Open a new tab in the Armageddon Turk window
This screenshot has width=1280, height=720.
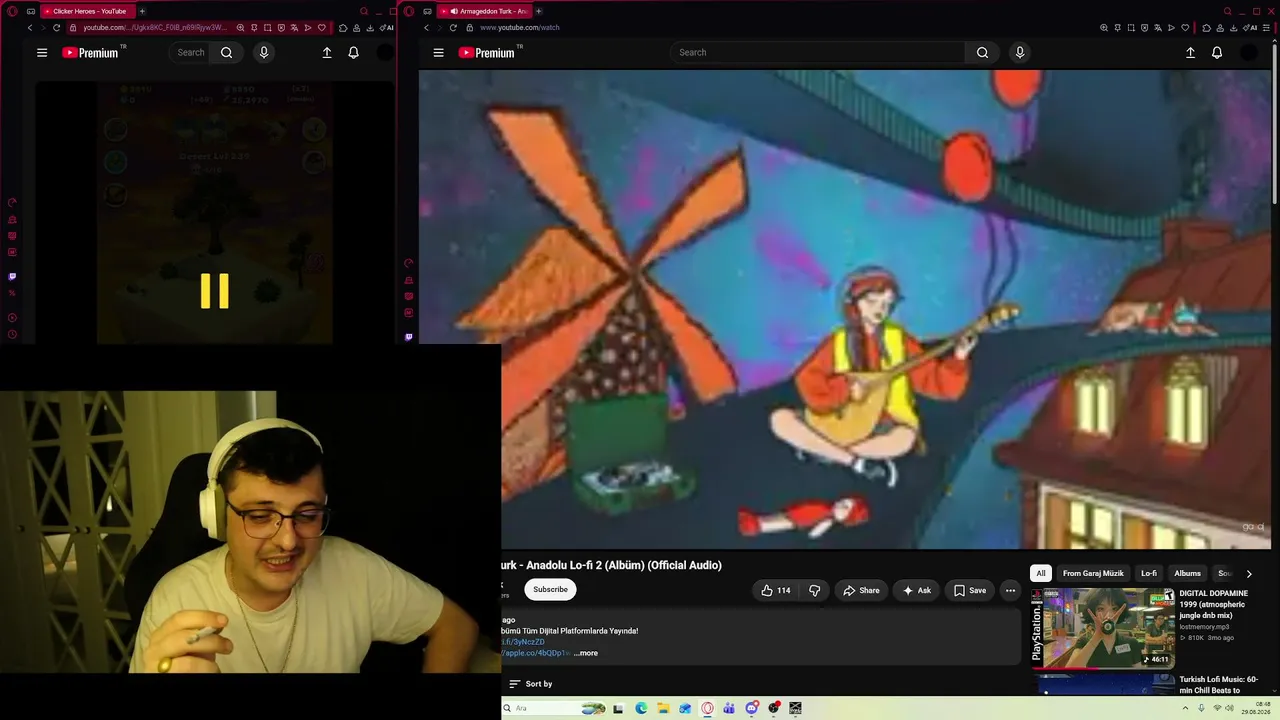click(x=538, y=11)
